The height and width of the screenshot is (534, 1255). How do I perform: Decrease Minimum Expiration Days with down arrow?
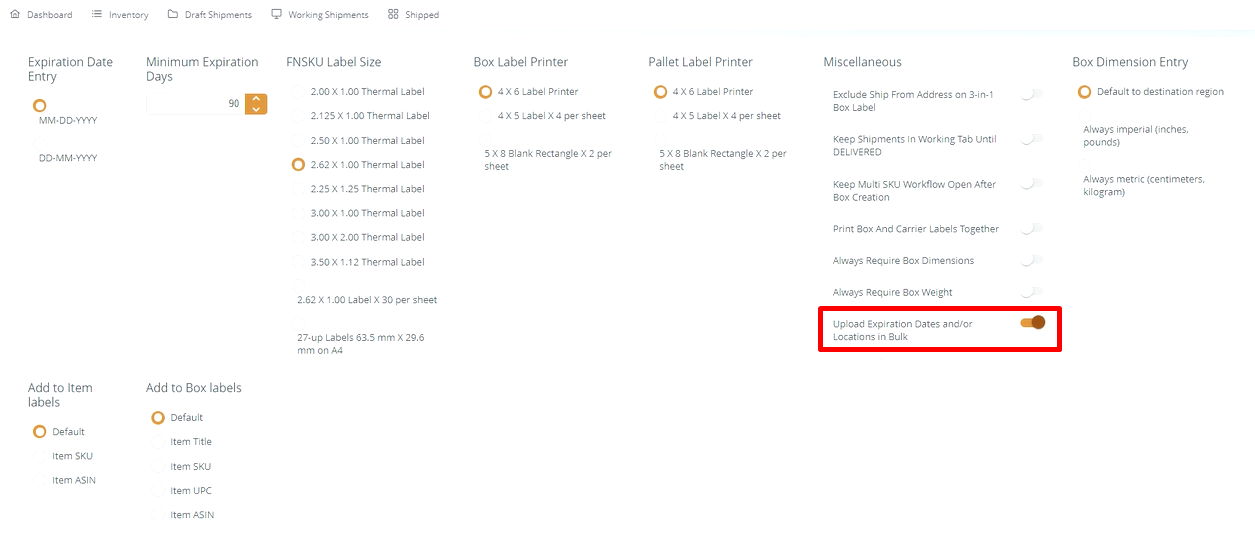pyautogui.click(x=256, y=108)
